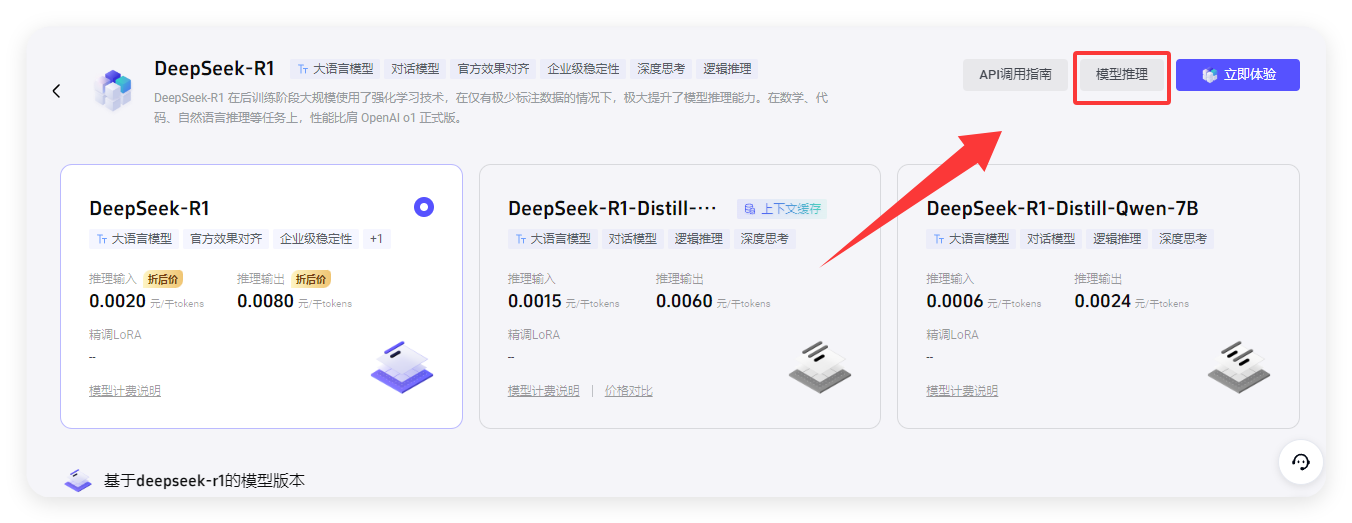Open 模型计费说明 link in middle Distill card
Image resolution: width=1352 pixels, height=523 pixels.
pyautogui.click(x=544, y=391)
